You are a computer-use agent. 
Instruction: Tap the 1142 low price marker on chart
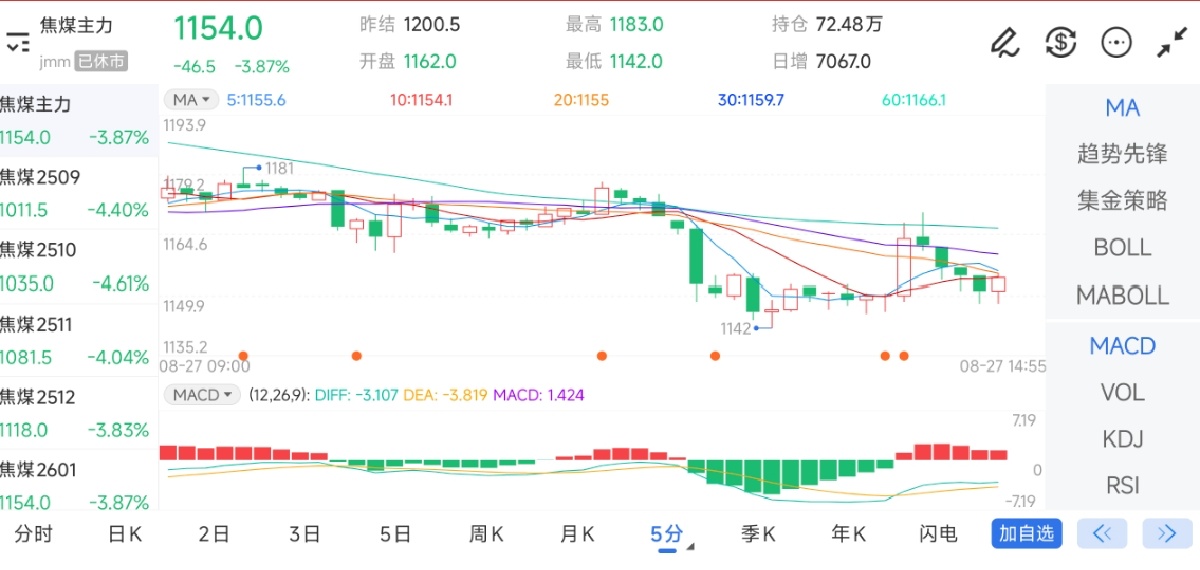[736, 328]
